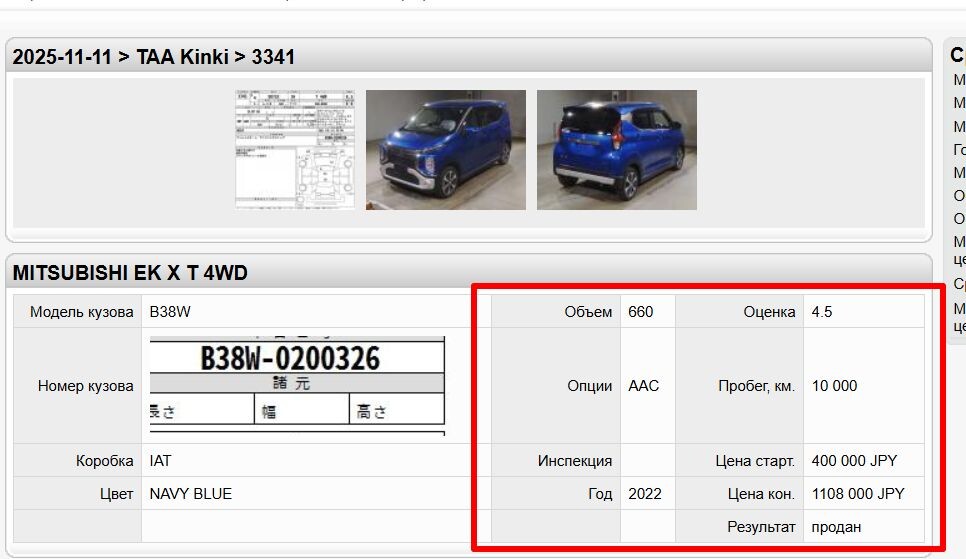The height and width of the screenshot is (559, 966).
Task: Select the final price '1108 000 JPY'
Action: pyautogui.click(x=858, y=494)
